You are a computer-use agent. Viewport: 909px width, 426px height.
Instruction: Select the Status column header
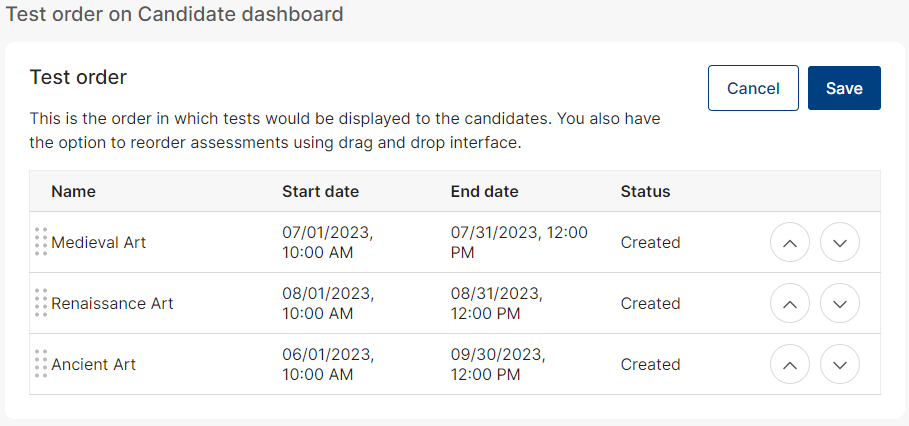click(x=645, y=191)
